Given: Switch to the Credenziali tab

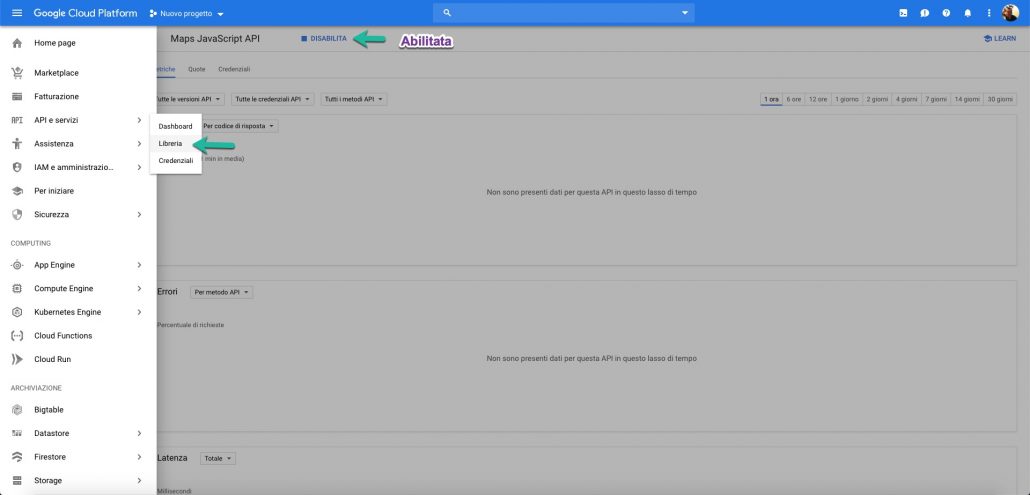Looking at the screenshot, I should click(x=234, y=69).
